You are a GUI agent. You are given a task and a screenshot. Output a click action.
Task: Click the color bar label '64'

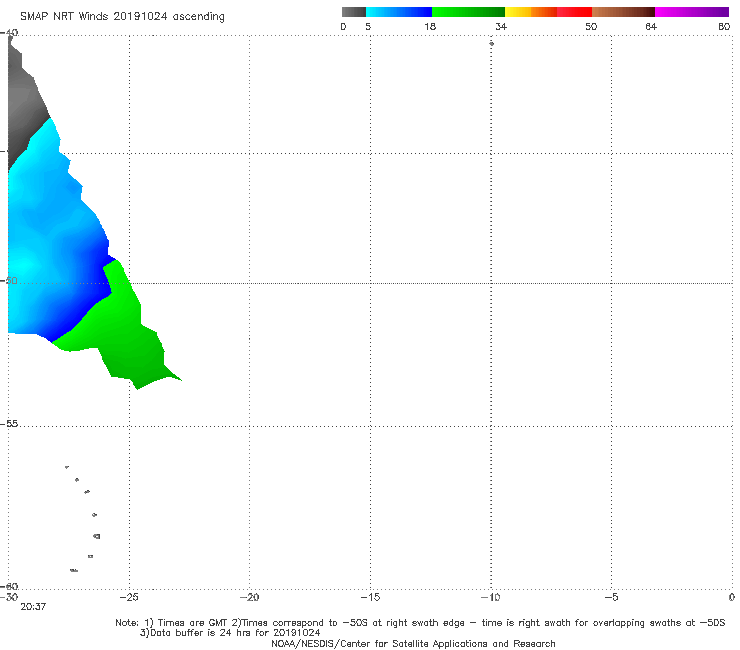pos(651,26)
